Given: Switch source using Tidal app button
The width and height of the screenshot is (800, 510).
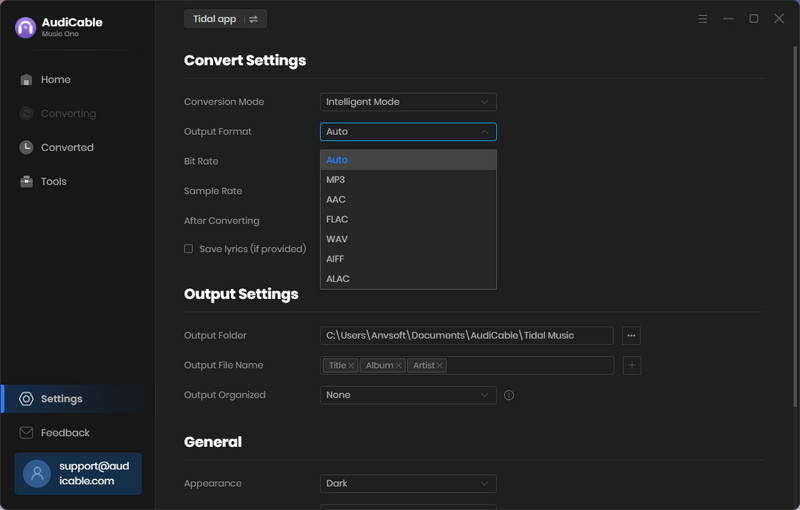Looking at the screenshot, I should (x=225, y=19).
